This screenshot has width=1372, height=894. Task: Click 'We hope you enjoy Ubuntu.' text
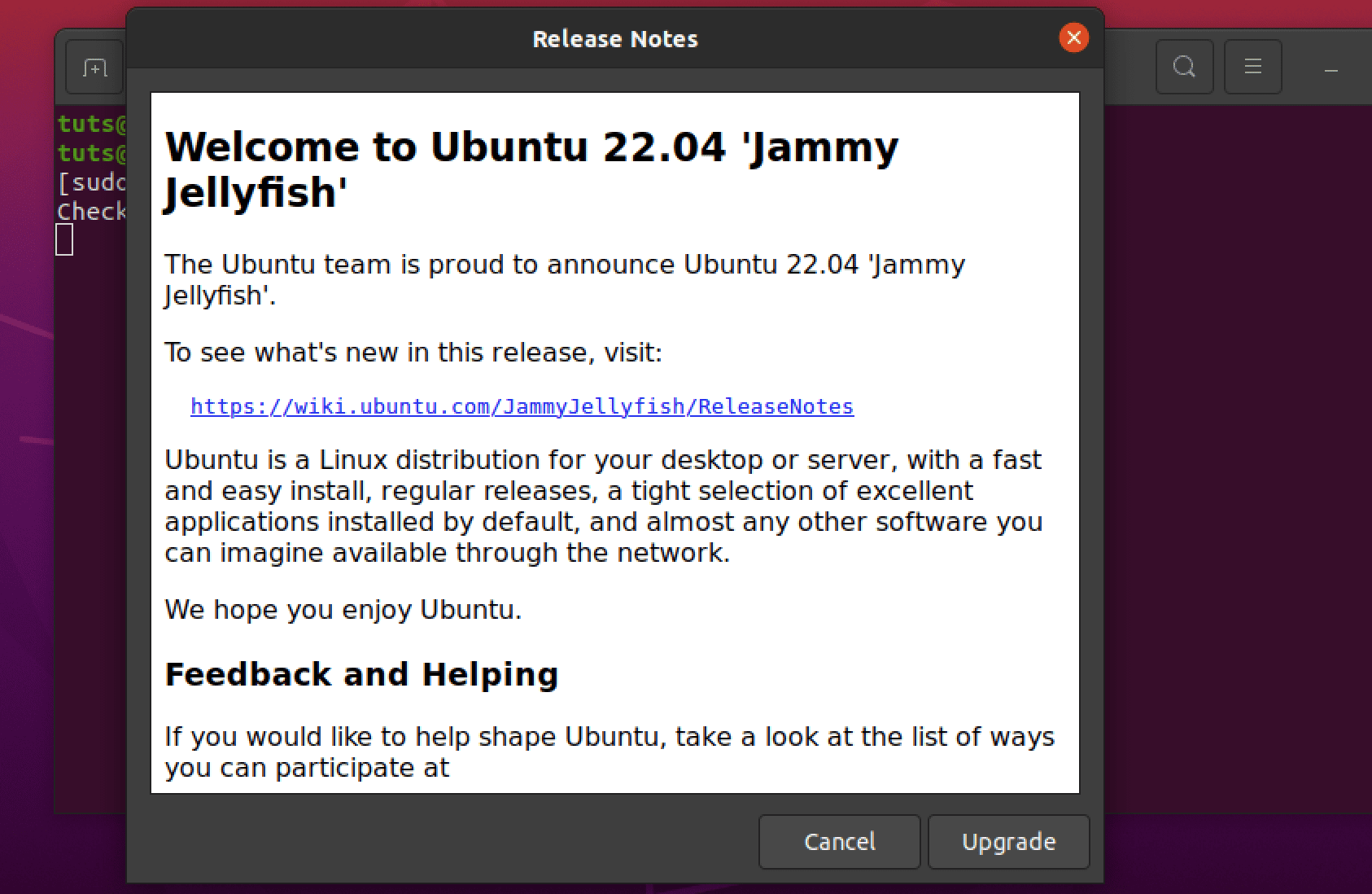pos(343,609)
